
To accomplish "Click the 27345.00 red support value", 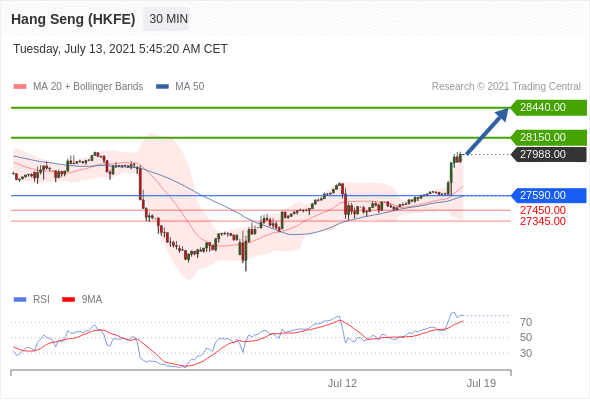I will [x=543, y=221].
